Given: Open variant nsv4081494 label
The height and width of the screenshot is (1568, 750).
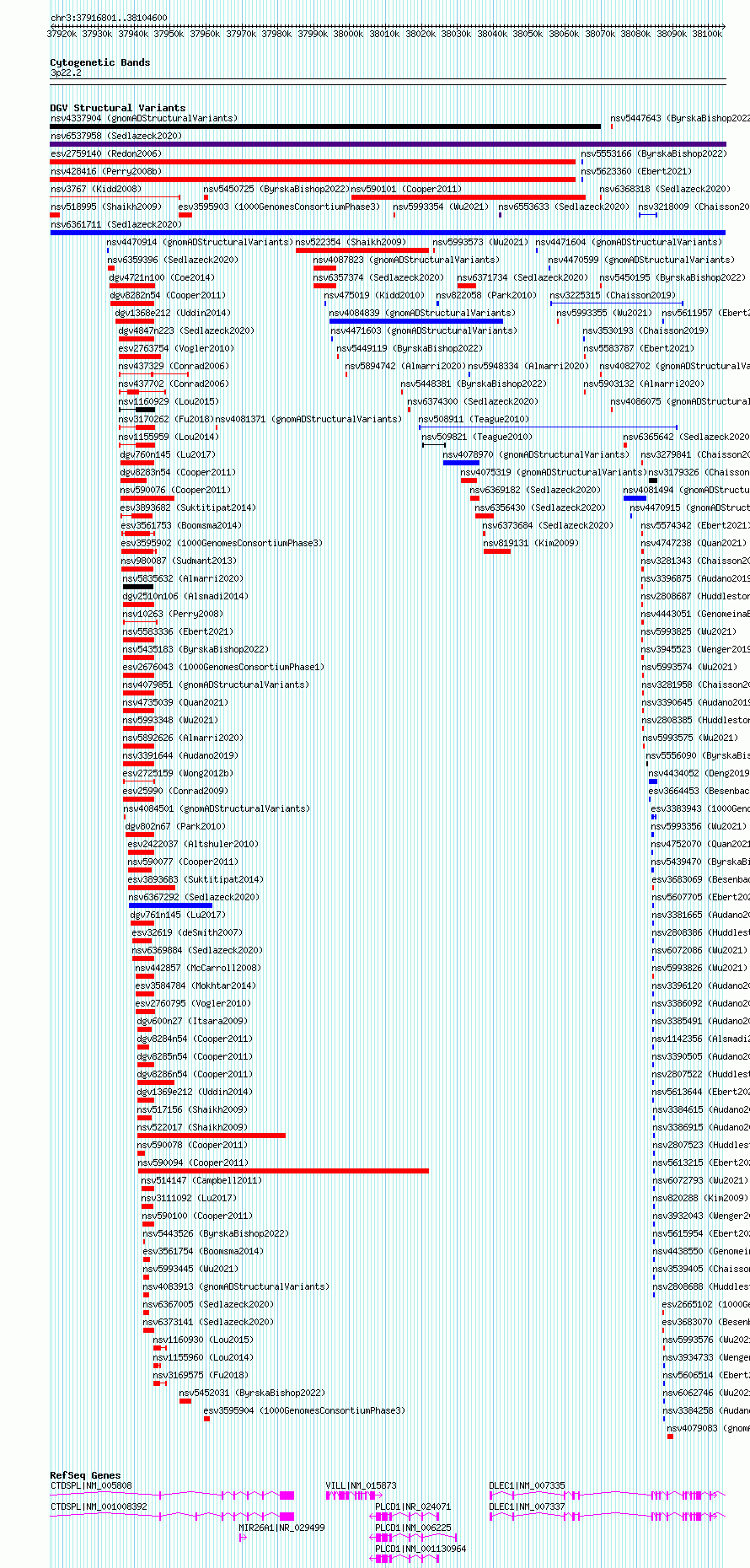Looking at the screenshot, I should pyautogui.click(x=687, y=490).
